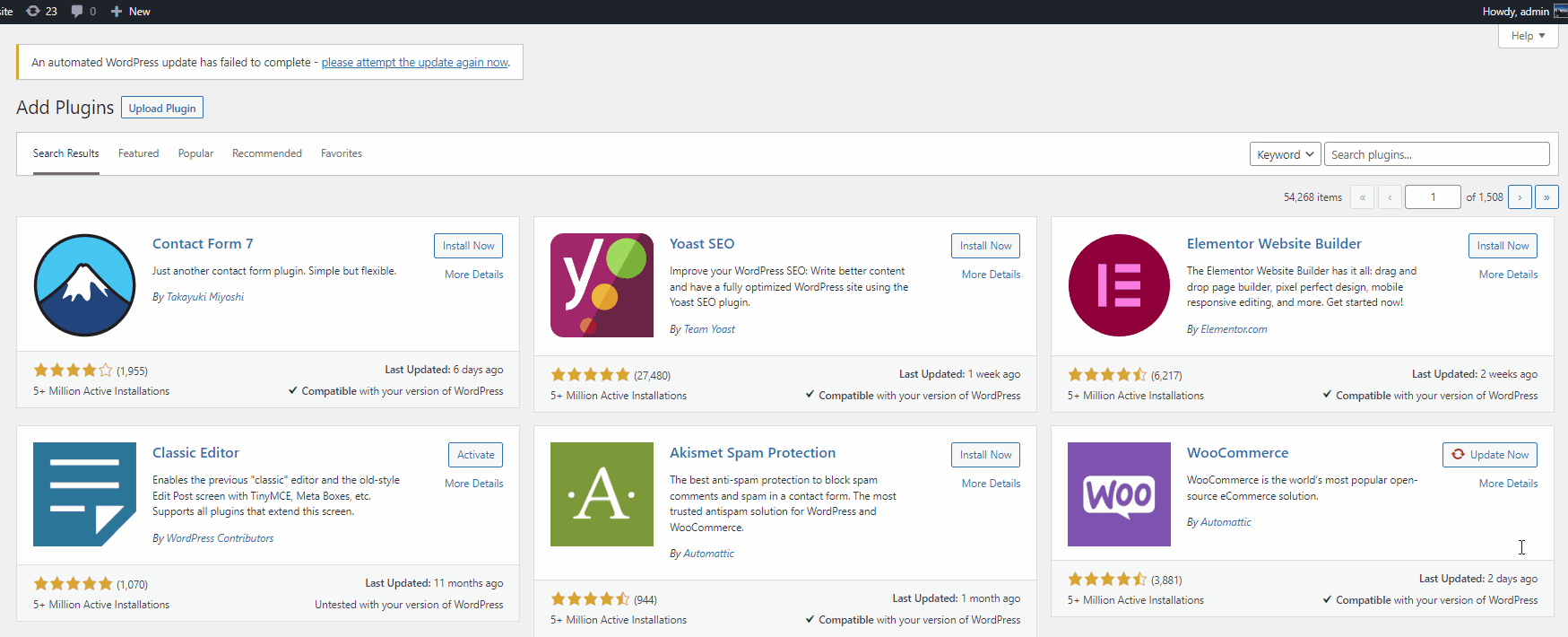Click the WooCommerce plugin logo

point(1119,494)
